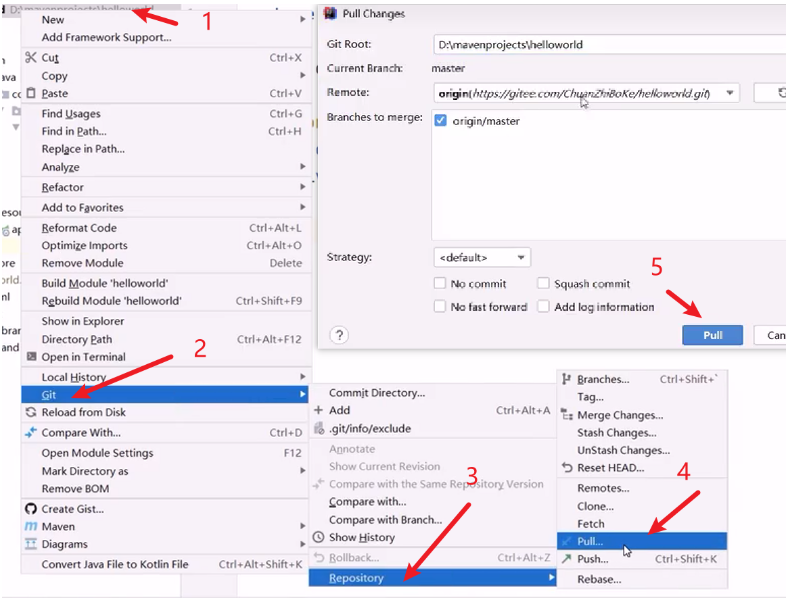The width and height of the screenshot is (804, 598).
Task: Choose Clone... in the Git submenu
Action: coord(642,506)
